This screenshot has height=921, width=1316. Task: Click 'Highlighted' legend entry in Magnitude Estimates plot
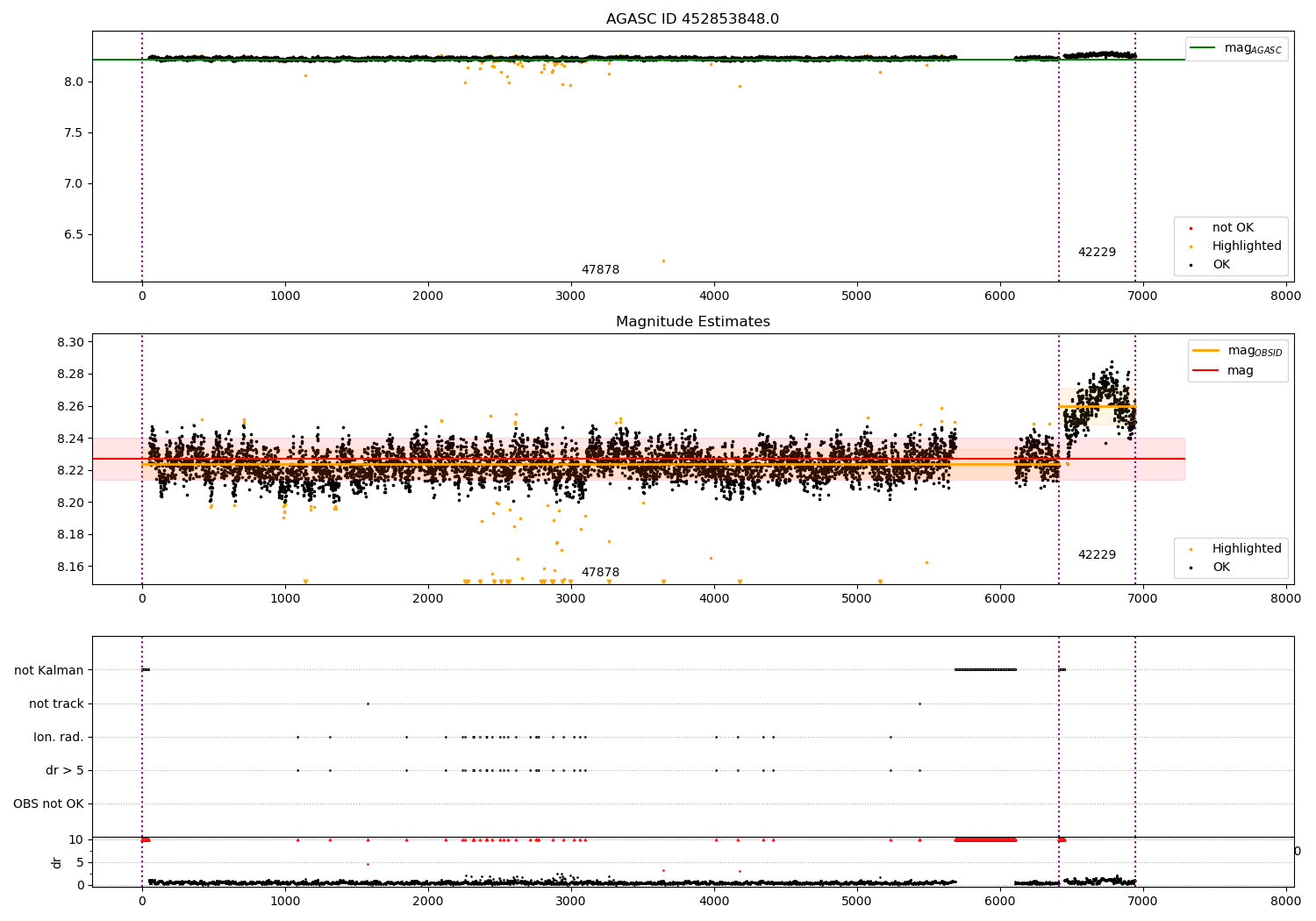pos(1246,549)
